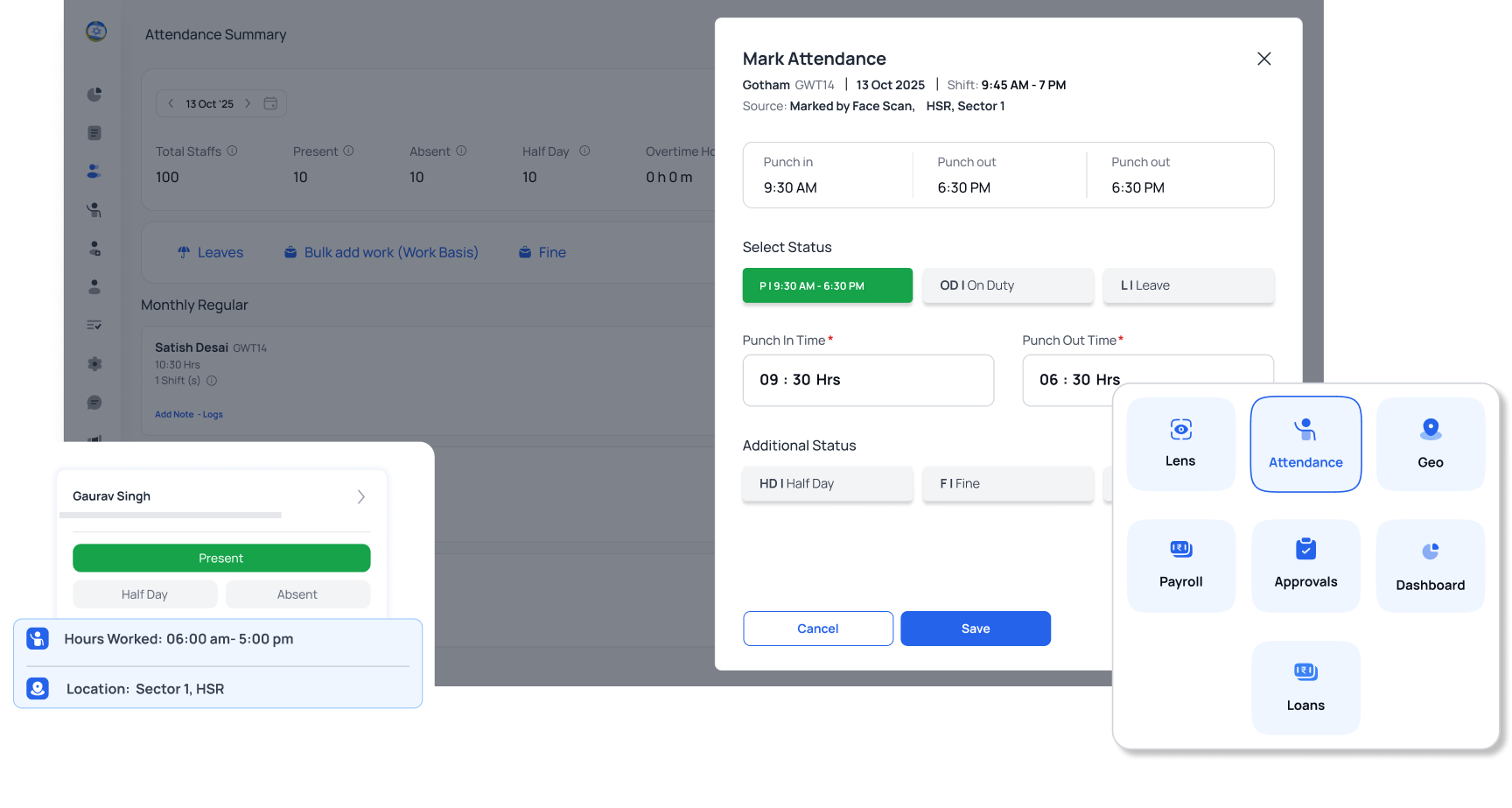The height and width of the screenshot is (808, 1512).
Task: Click 'Location: Sector 1, HSR' text
Action: [x=145, y=689]
